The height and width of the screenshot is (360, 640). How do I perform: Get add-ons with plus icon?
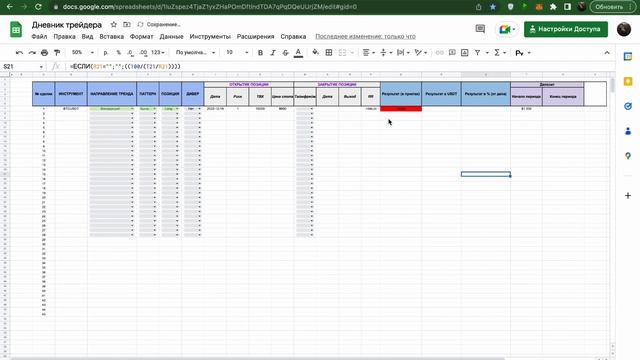tap(628, 196)
